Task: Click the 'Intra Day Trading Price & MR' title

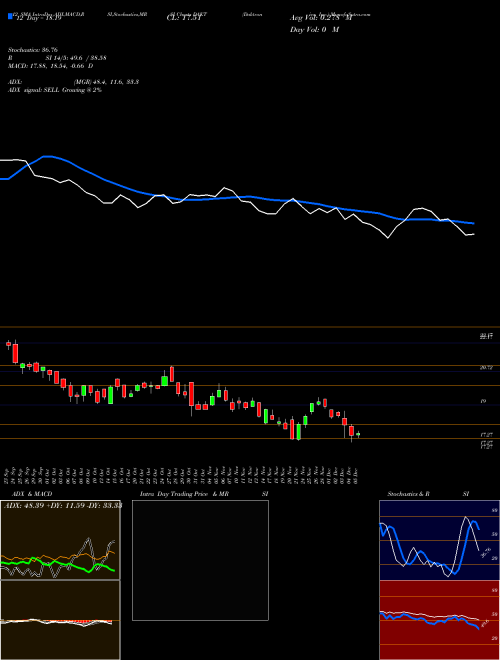Action: 184,494
